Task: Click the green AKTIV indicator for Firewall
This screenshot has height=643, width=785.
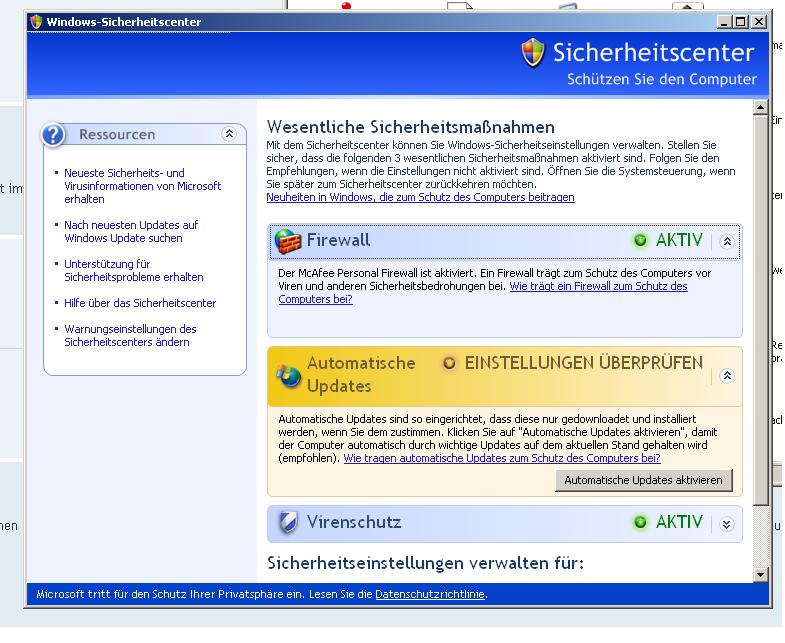Action: click(x=640, y=241)
